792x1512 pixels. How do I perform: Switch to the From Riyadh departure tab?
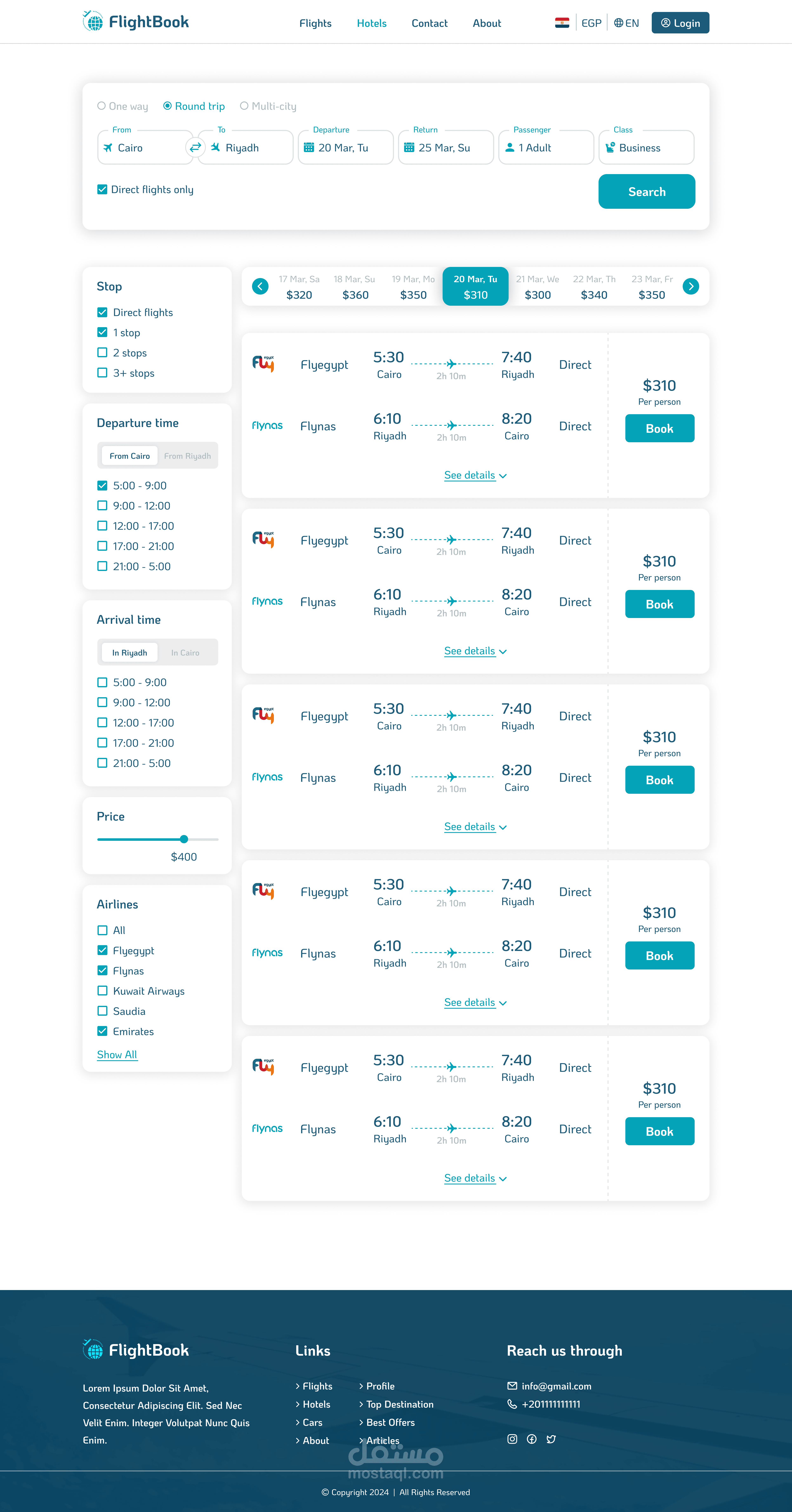(x=187, y=456)
